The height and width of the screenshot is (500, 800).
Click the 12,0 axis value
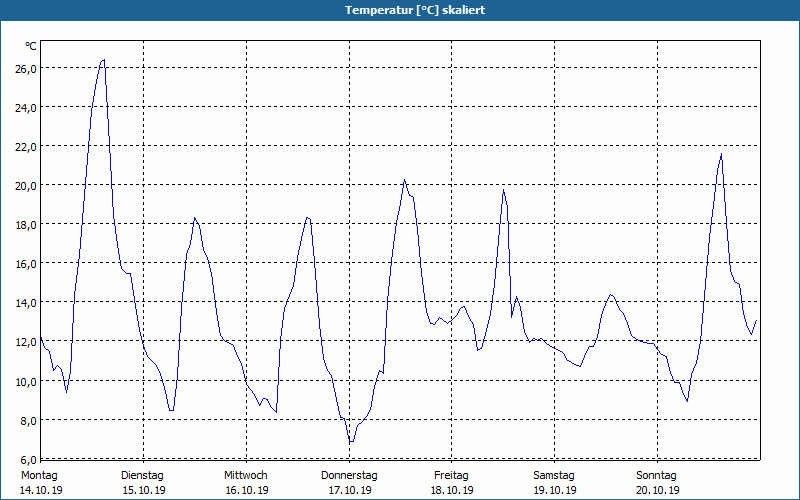pos(26,342)
